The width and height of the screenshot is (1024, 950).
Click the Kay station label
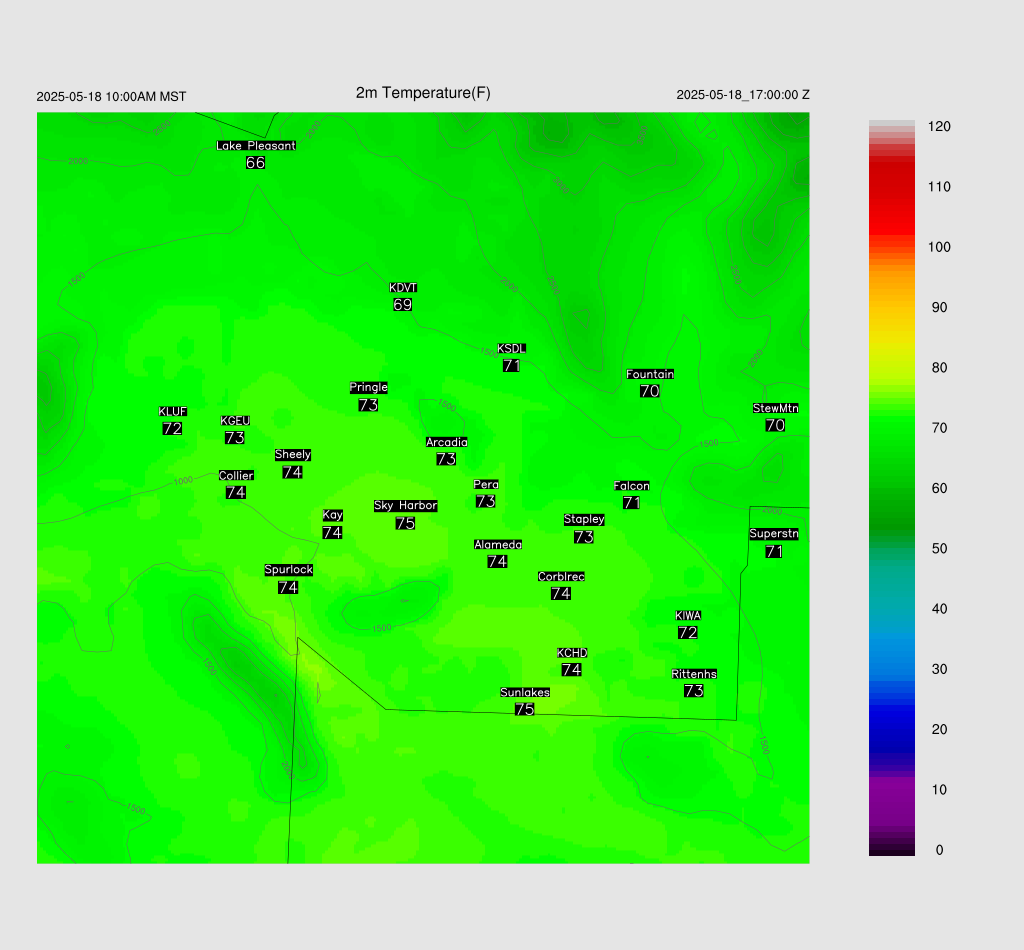pos(332,515)
